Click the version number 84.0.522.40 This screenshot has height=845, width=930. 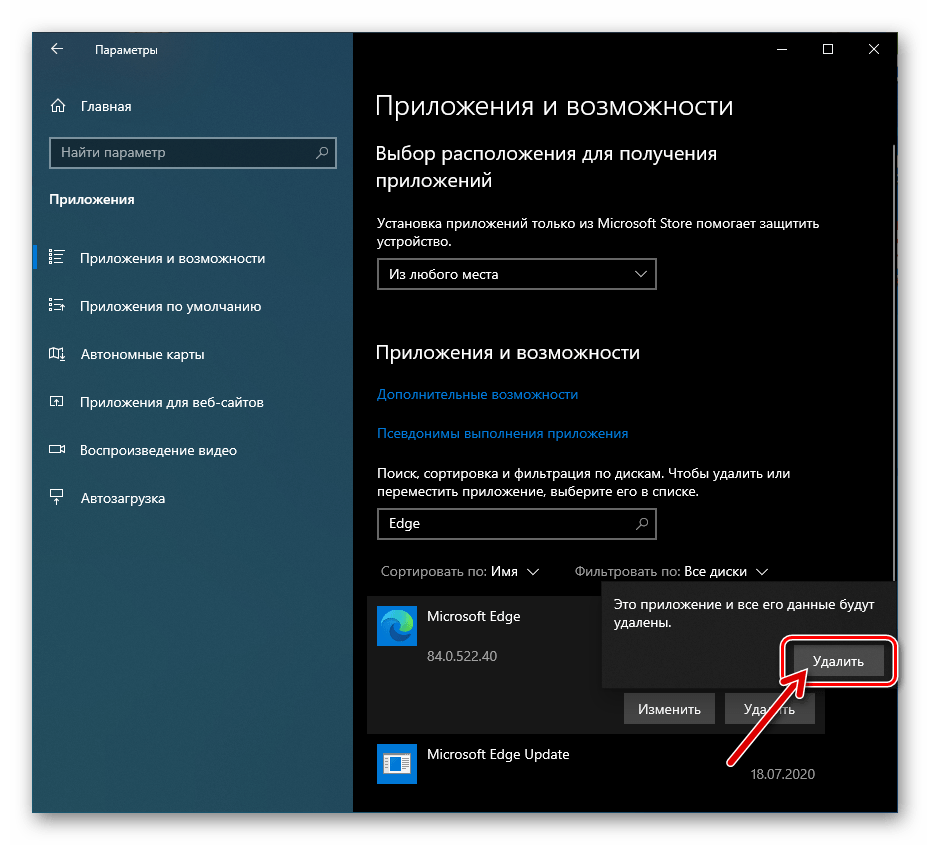coord(461,656)
